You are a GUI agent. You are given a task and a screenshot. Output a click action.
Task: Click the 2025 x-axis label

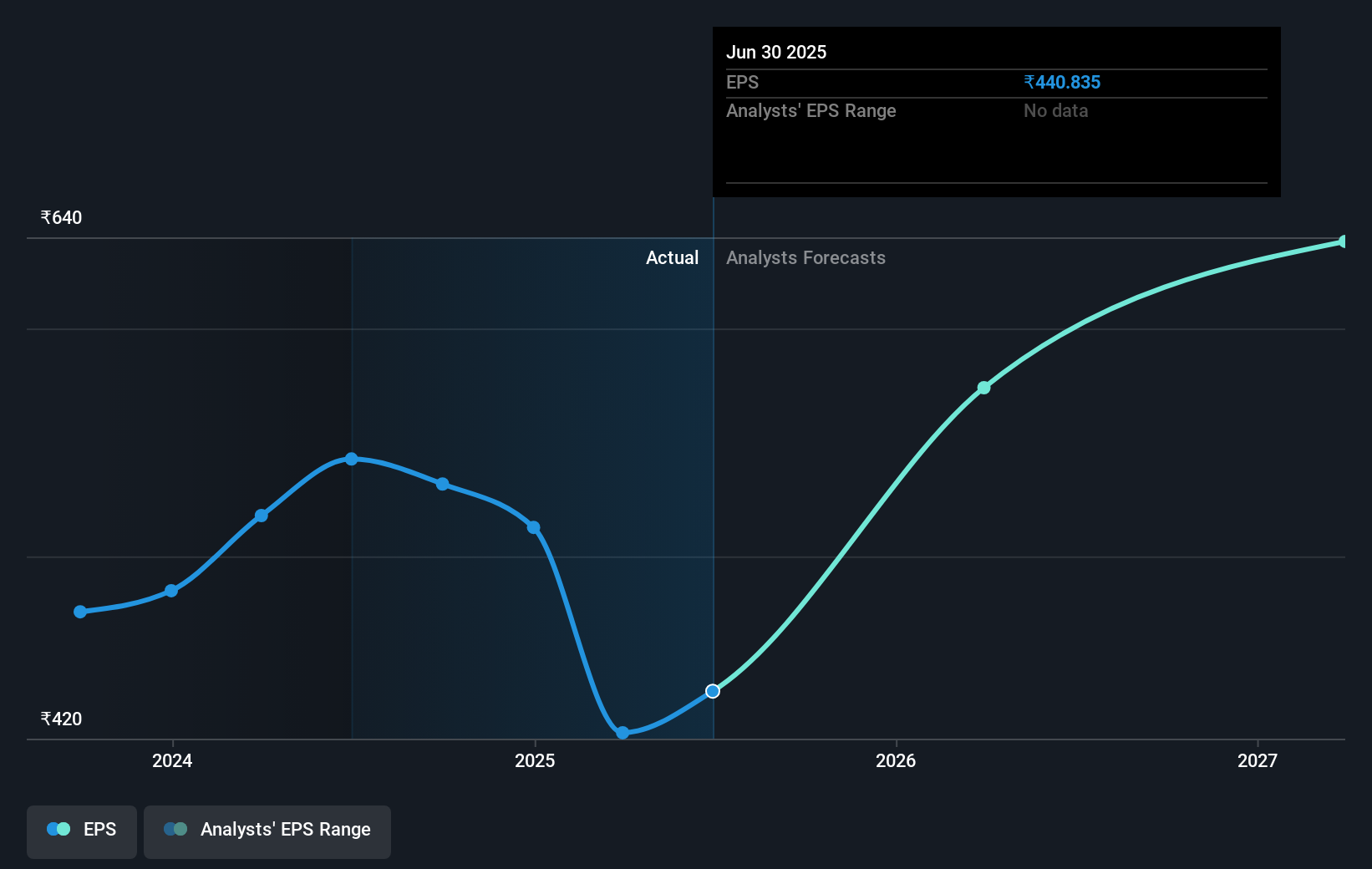coord(535,760)
